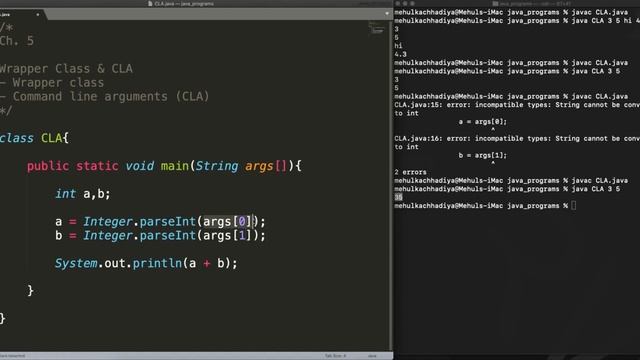
Task: Open the tab list dropdown arrow in the editor
Action: coord(387,13)
